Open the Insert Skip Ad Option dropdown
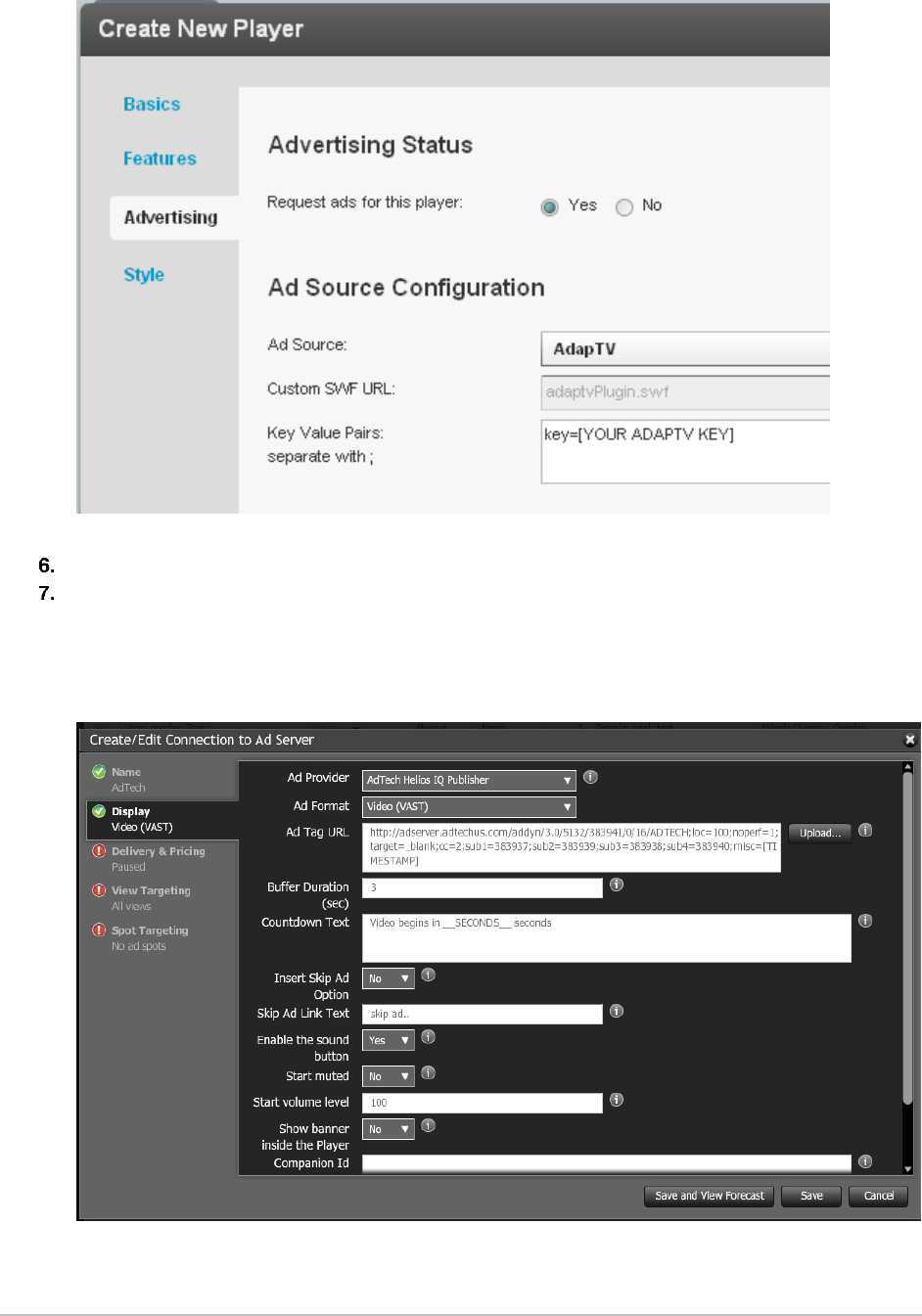The image size is (922, 1316). 389,978
